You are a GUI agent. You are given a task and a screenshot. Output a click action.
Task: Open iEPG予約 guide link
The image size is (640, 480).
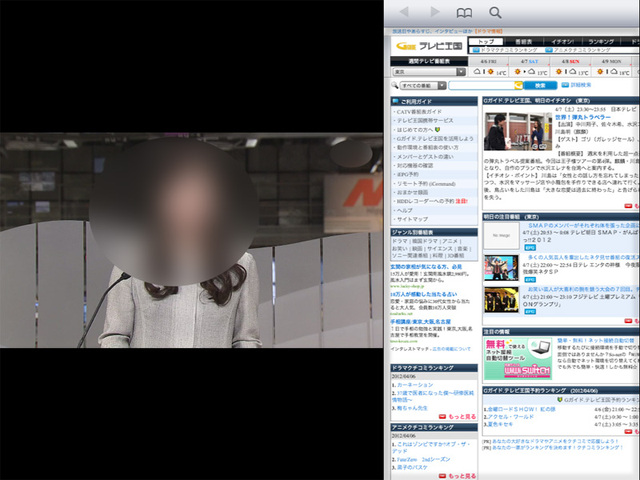tap(407, 174)
